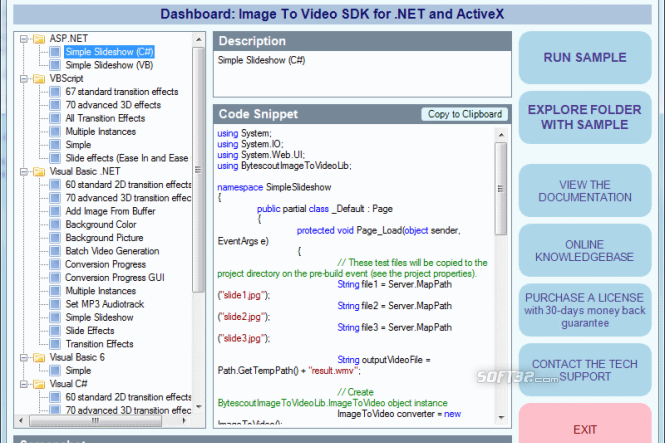Click the icon beside Add Image From Buffer
Screen dimensions: 665x443
[55, 211]
